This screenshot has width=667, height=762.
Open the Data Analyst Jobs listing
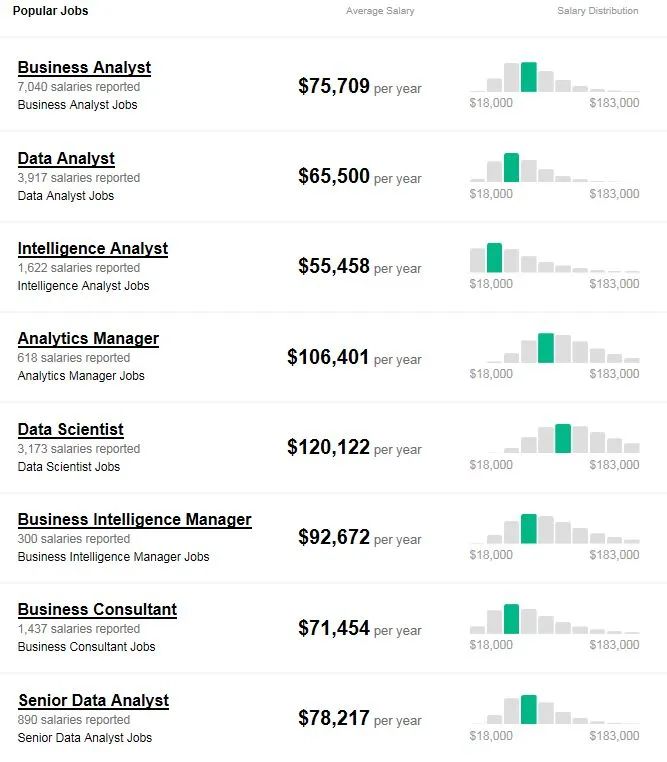(66, 196)
